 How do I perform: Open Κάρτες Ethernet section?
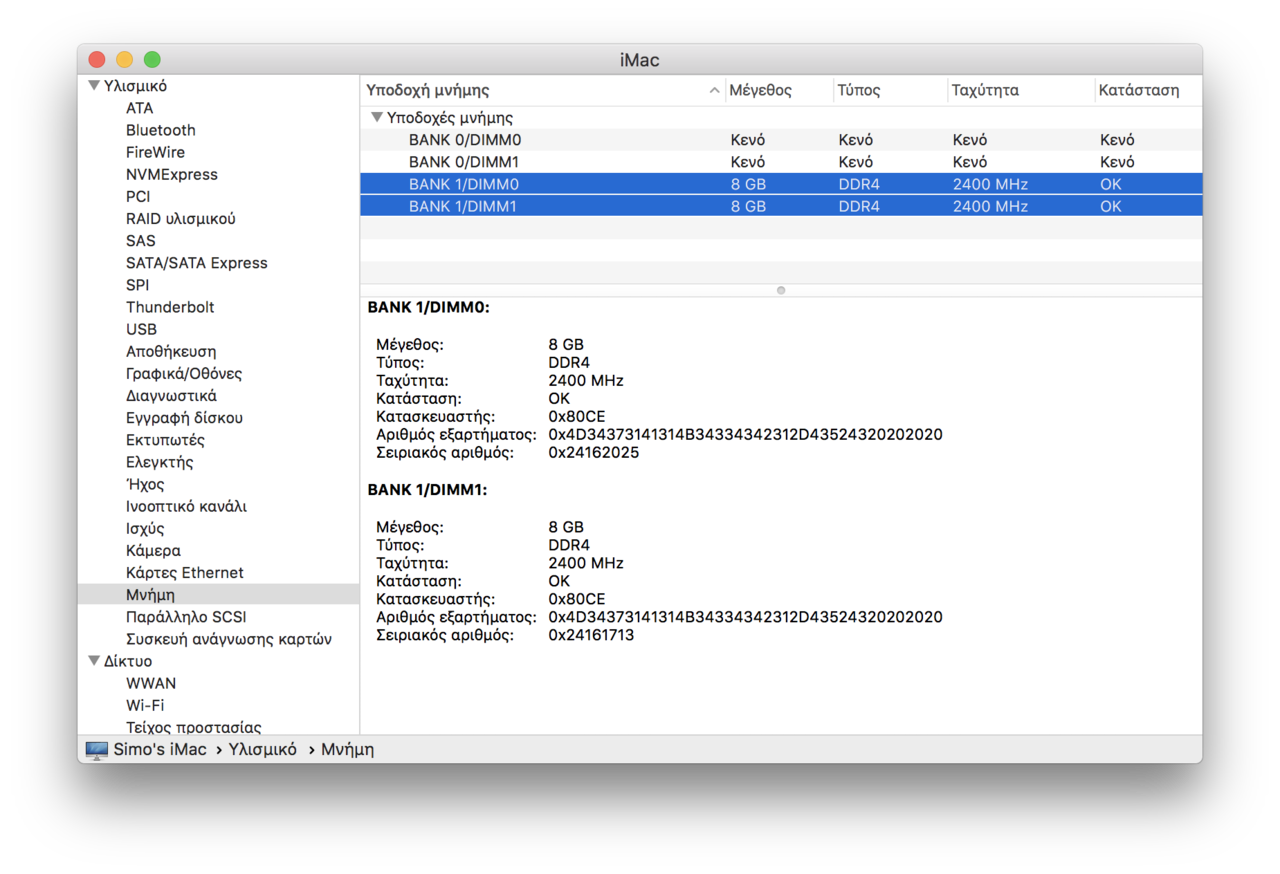coord(185,572)
